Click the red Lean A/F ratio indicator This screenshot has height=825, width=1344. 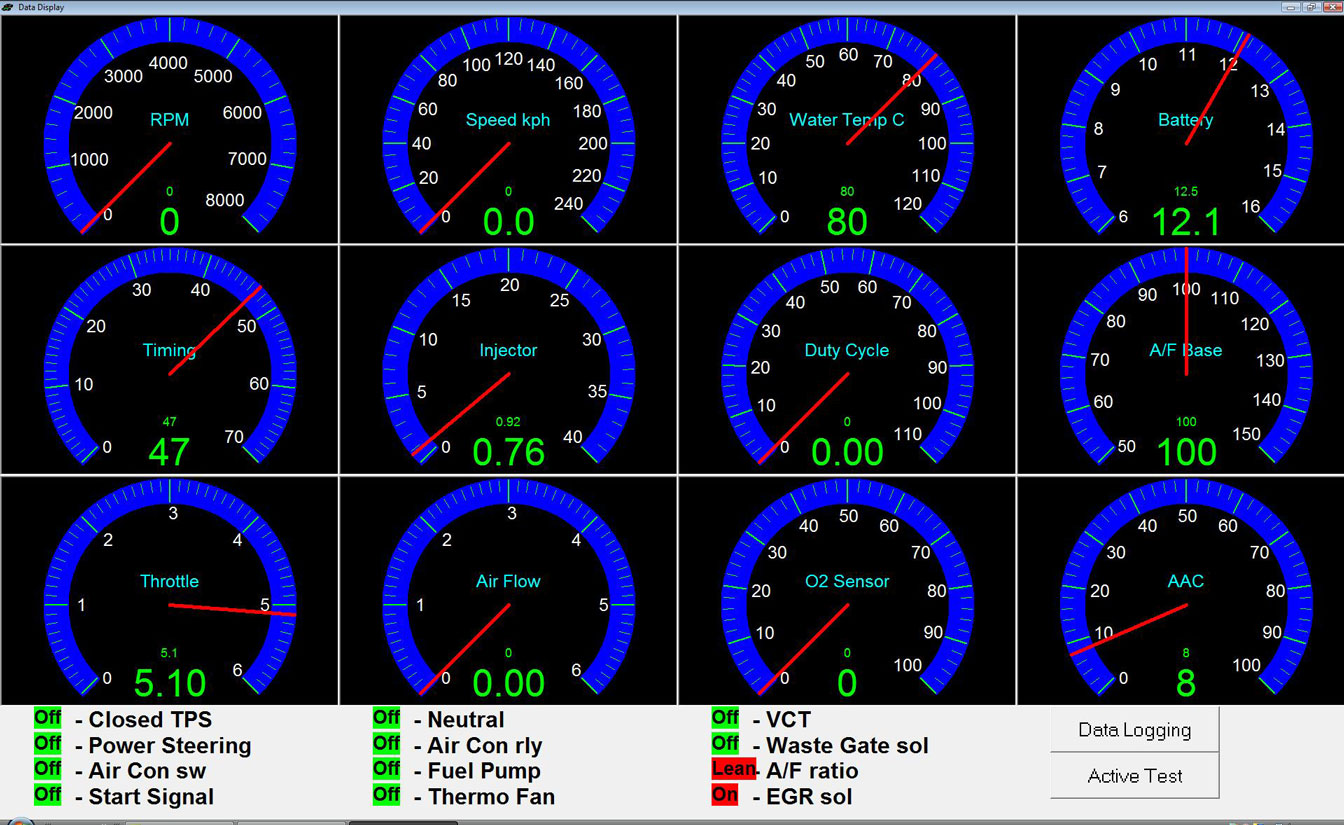point(733,770)
